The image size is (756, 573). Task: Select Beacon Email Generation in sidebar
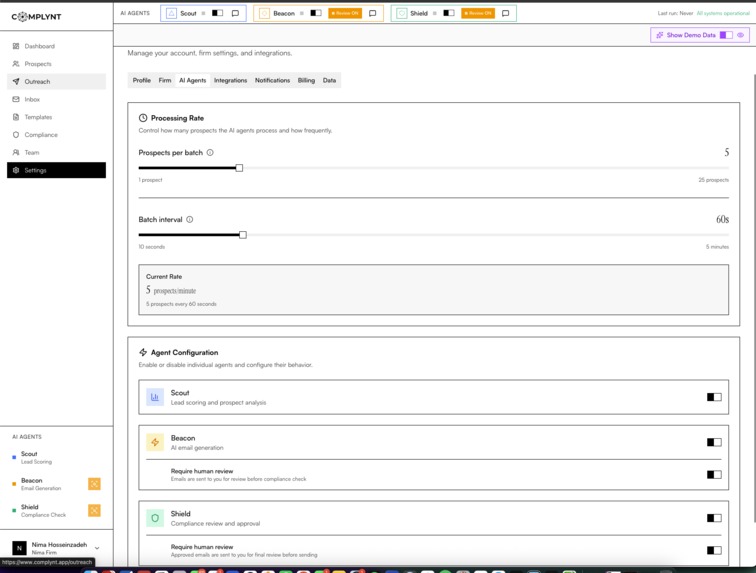[x=41, y=484]
